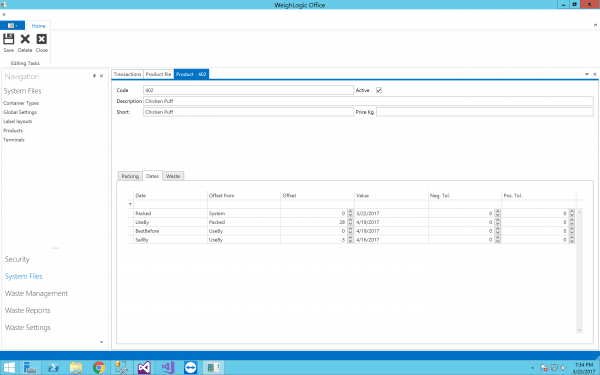The image size is (600, 375).
Task: Save the product with the Save icon
Action: pyautogui.click(x=8, y=42)
